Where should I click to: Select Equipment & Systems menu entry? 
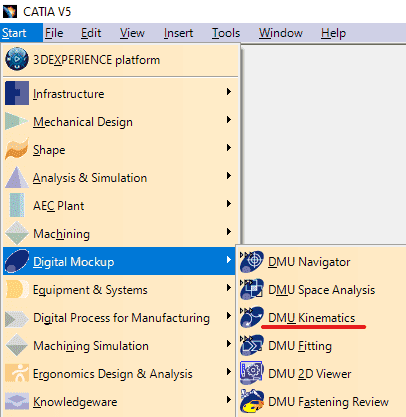119,289
